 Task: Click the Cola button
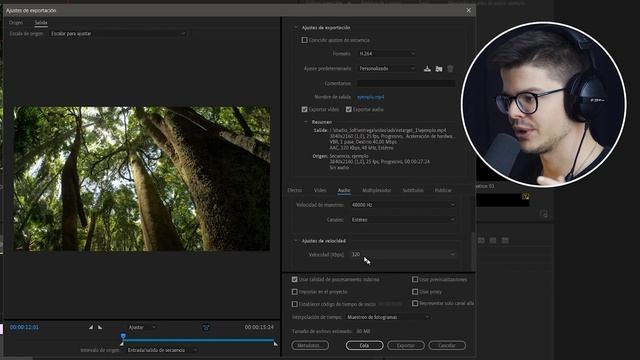(x=364, y=345)
